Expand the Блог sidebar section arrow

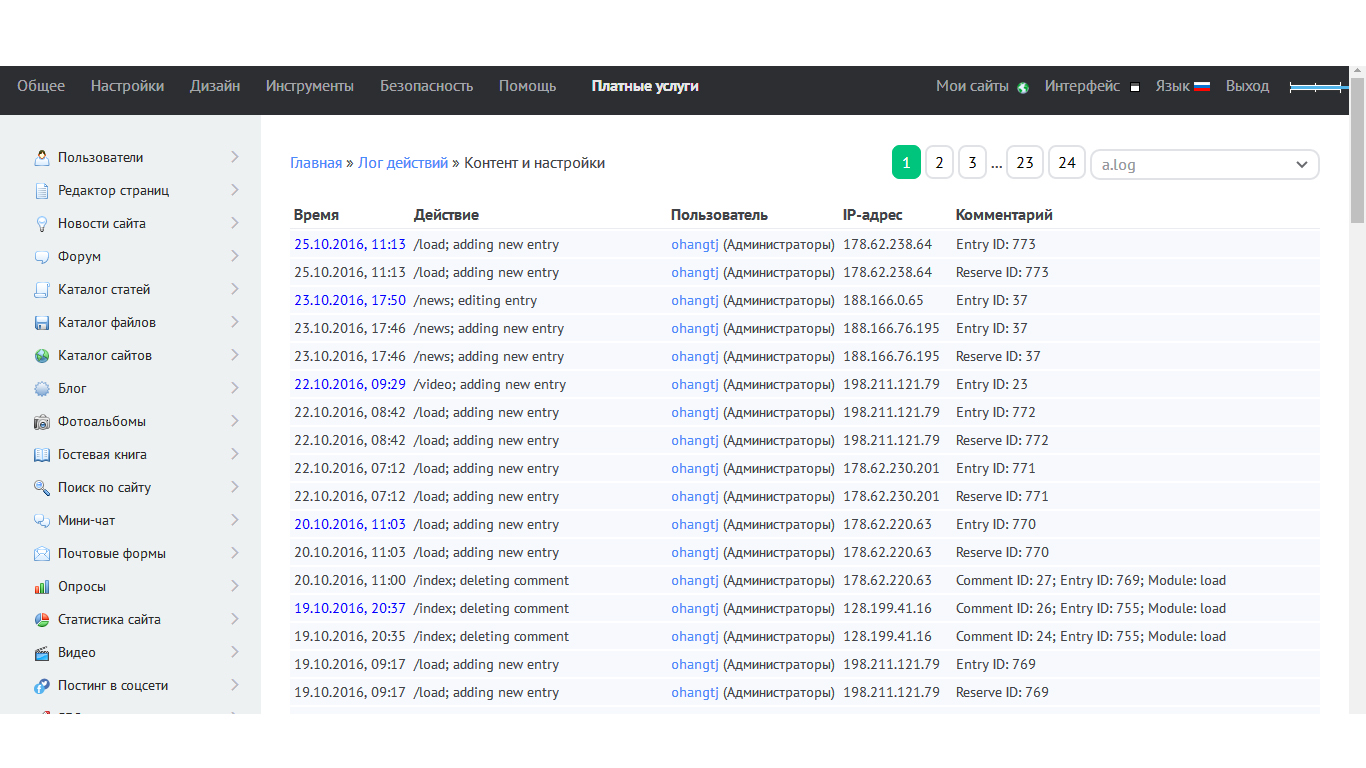coord(235,388)
